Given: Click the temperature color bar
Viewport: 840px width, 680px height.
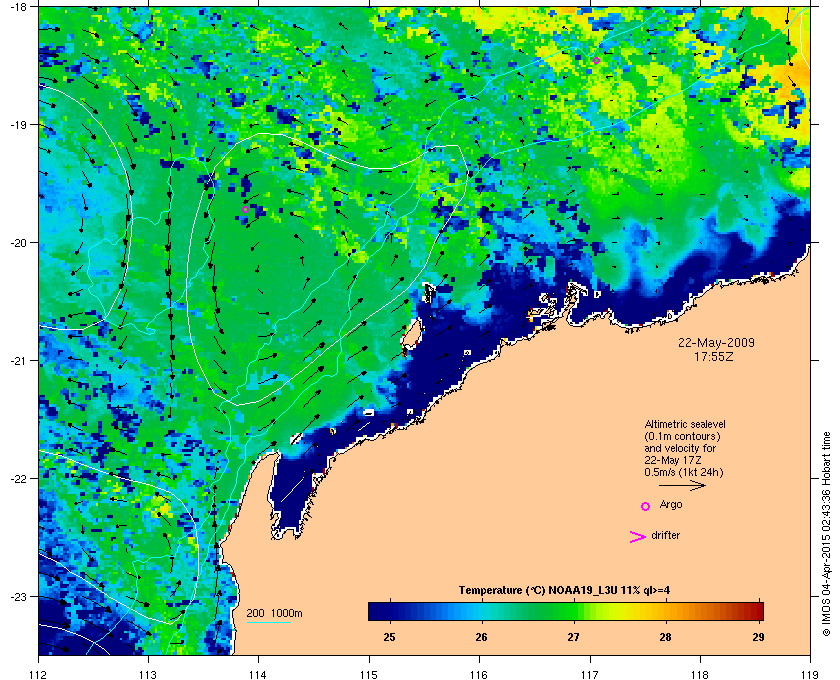Looking at the screenshot, I should coord(566,611).
